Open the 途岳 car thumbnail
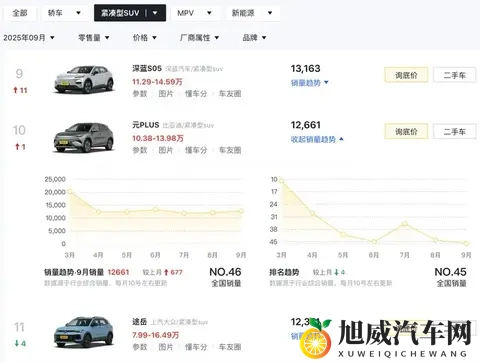The width and height of the screenshot is (480, 363). point(84,332)
